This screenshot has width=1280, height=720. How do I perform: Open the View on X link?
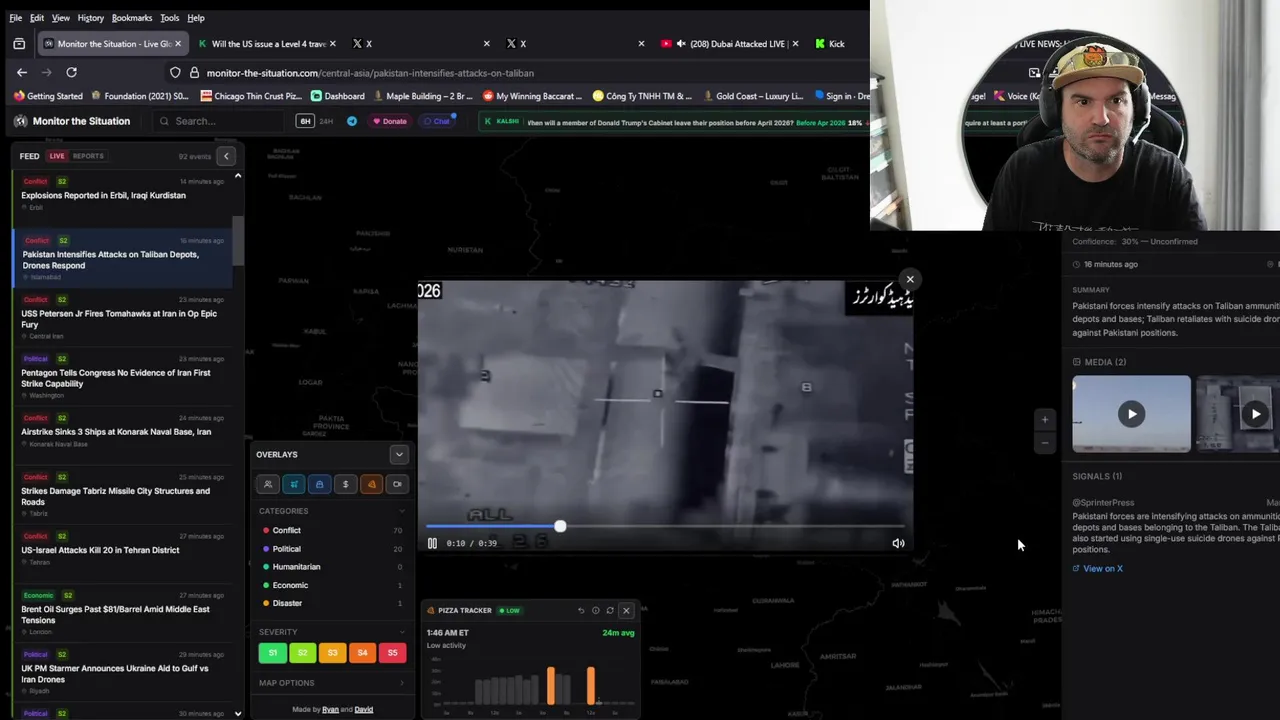point(1098,568)
